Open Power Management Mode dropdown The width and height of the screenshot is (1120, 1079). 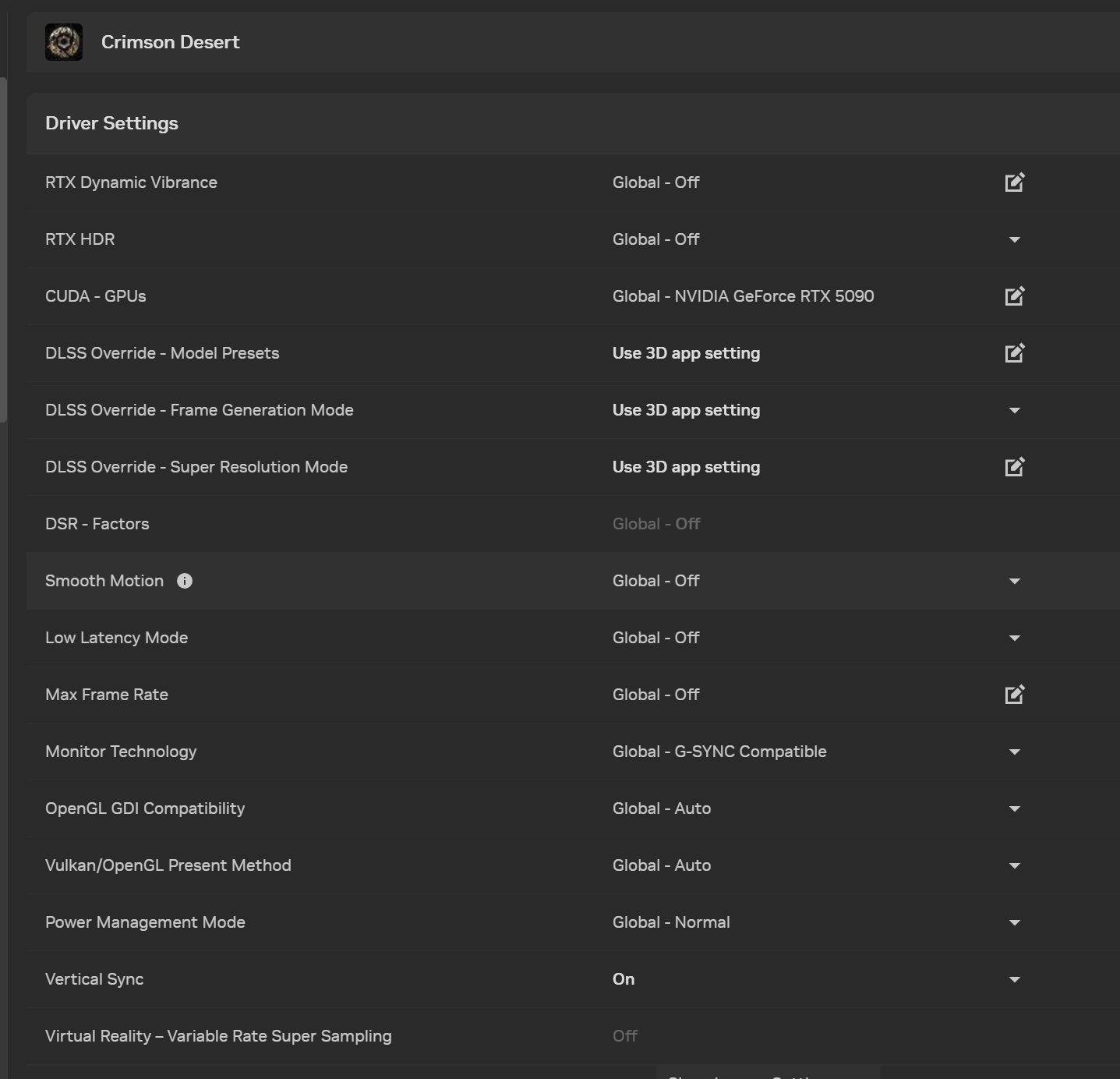click(x=1014, y=922)
